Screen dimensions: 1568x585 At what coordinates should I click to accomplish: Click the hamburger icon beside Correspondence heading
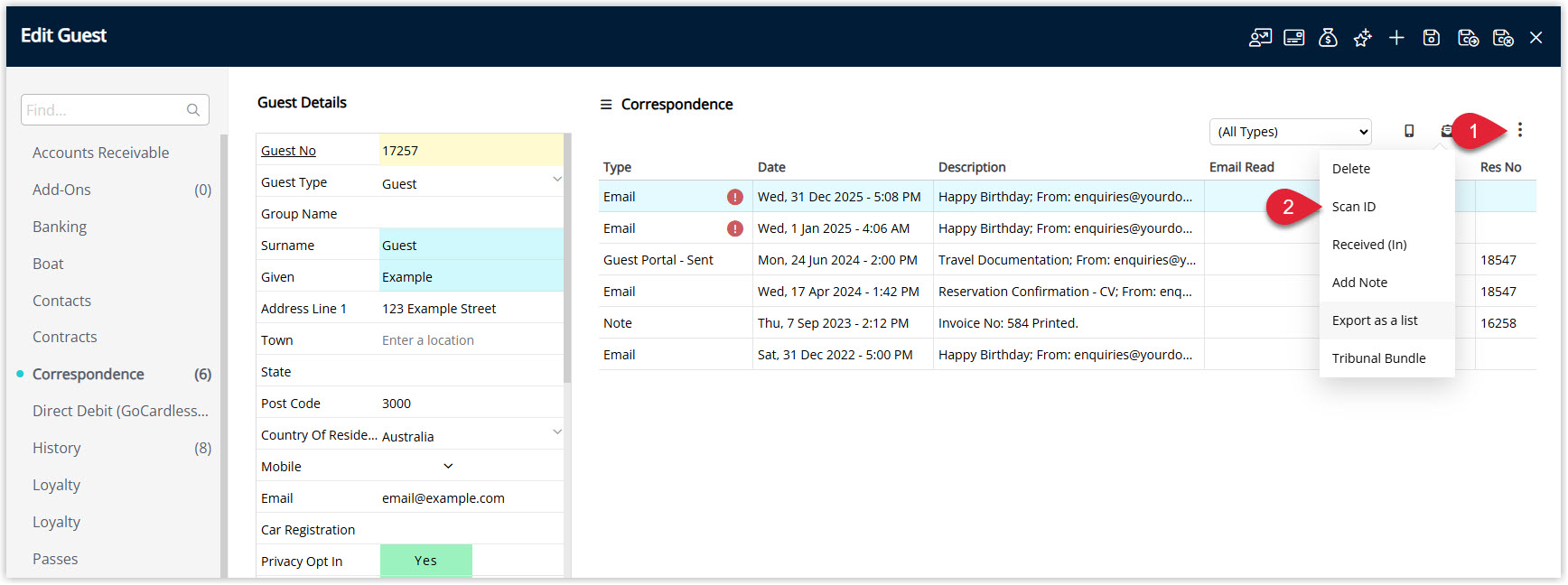[606, 105]
